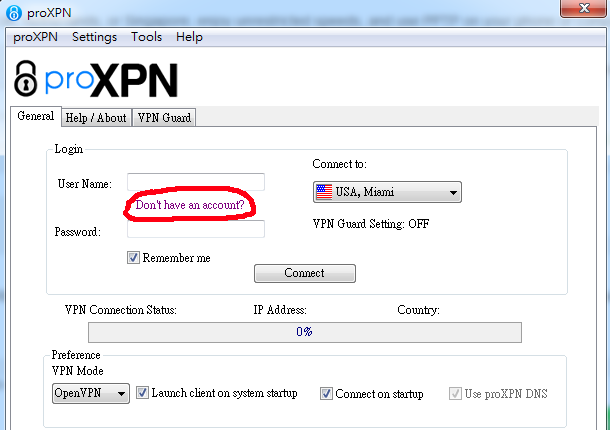Focus the Password input field

[x=196, y=229]
